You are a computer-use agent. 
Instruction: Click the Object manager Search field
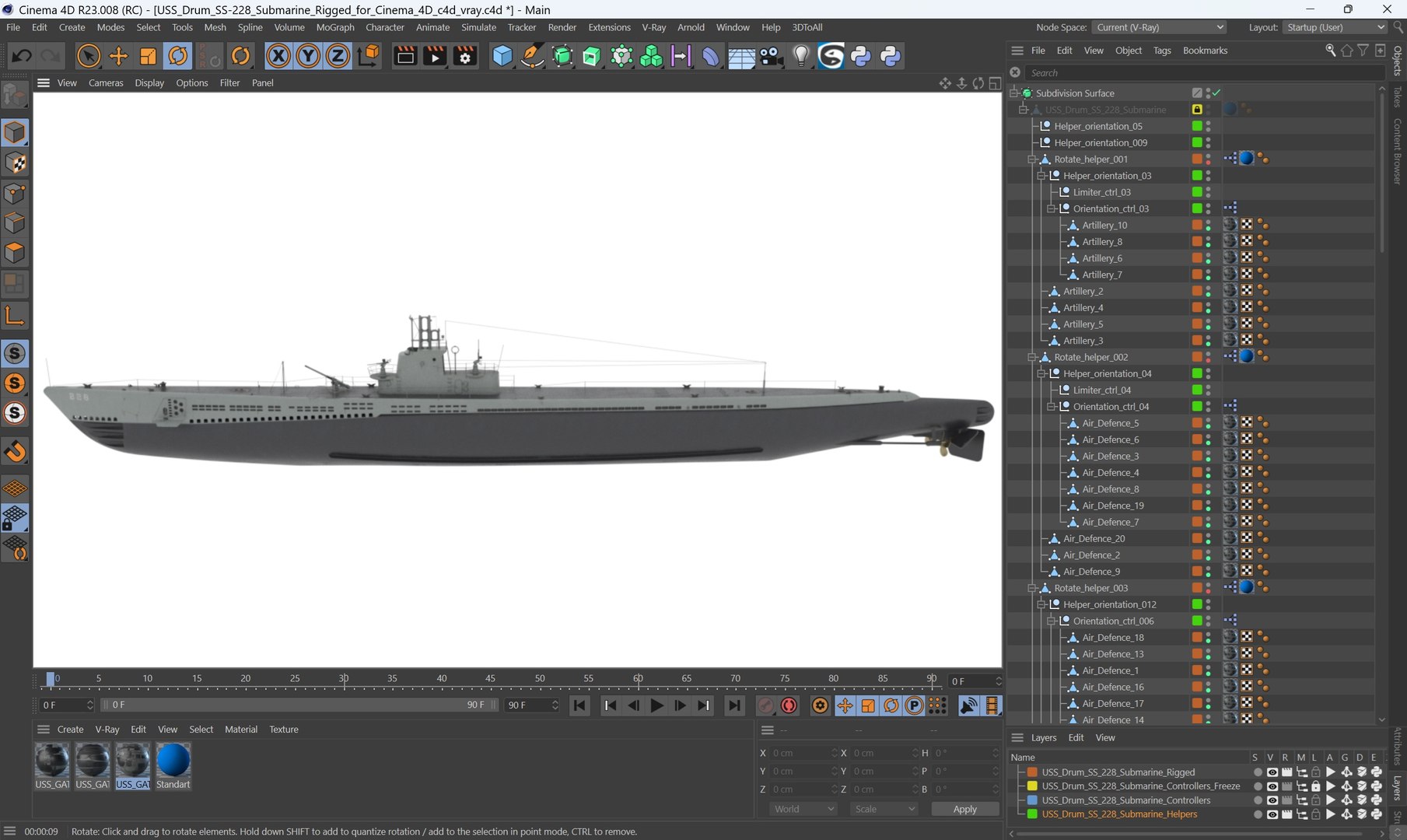1204,72
